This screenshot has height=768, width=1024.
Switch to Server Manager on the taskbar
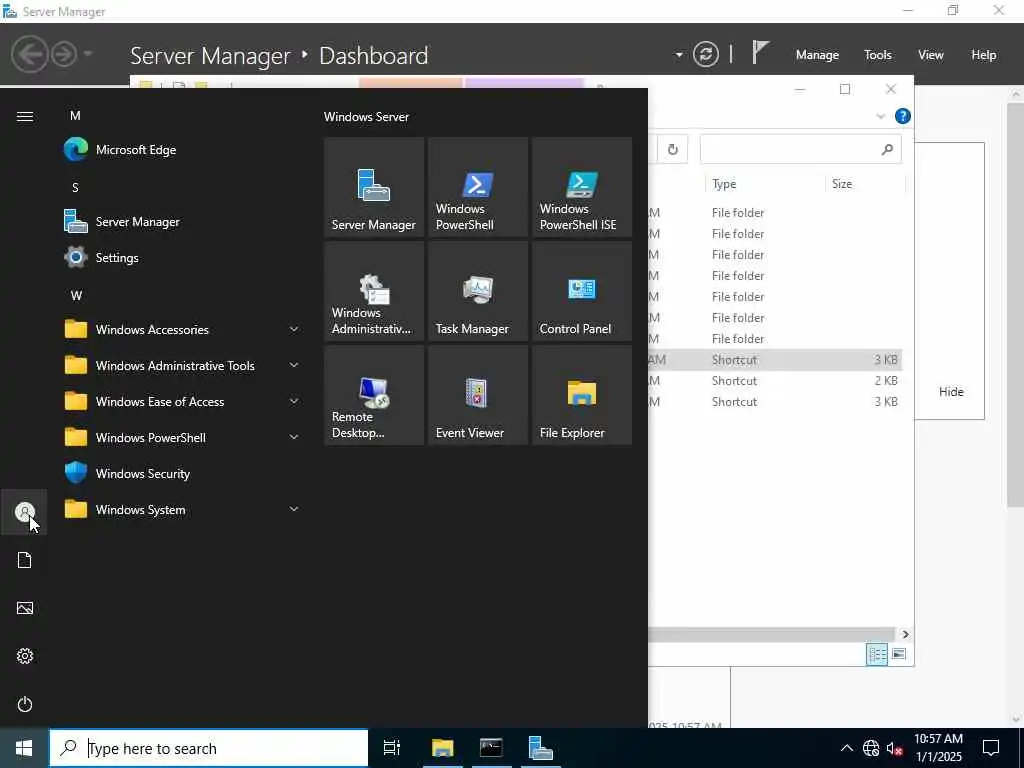[541, 748]
